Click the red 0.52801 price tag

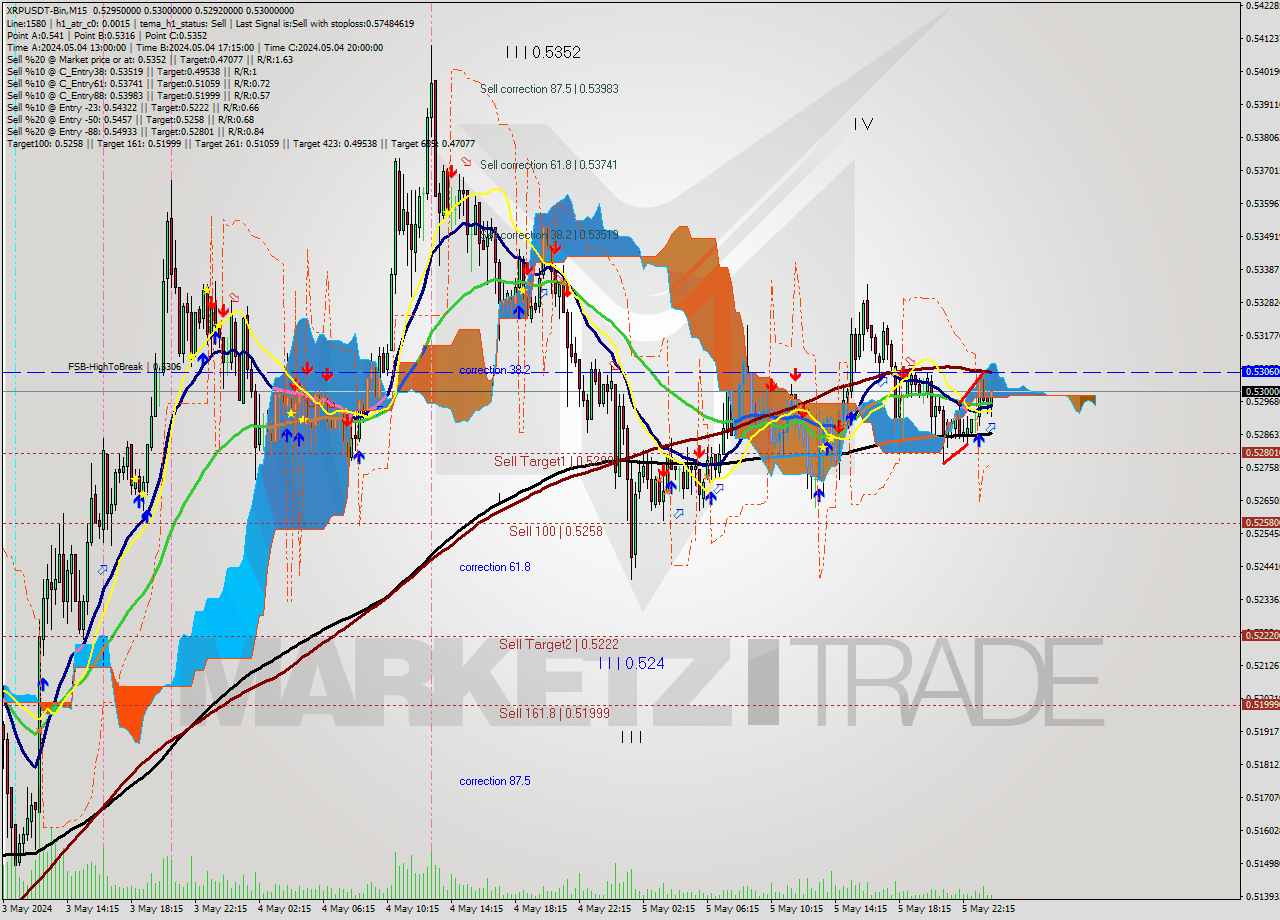pyautogui.click(x=1260, y=453)
